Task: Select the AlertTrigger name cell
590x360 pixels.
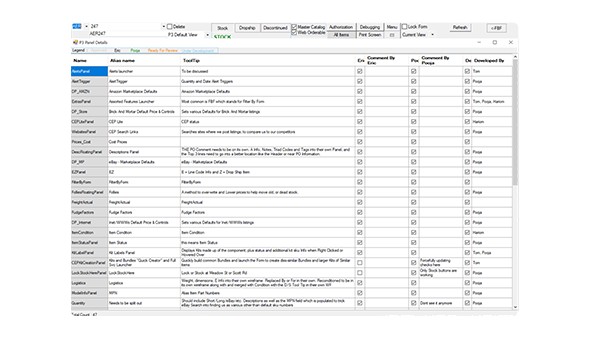Action: tap(89, 81)
